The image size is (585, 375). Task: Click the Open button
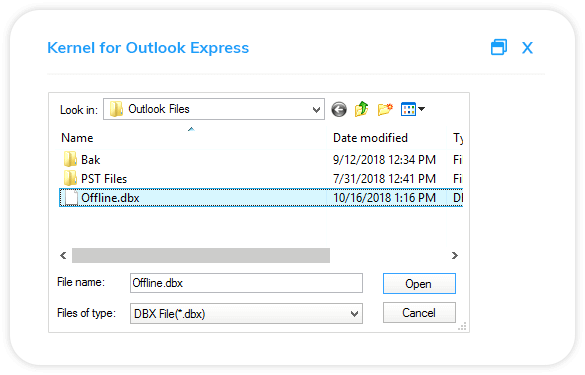tap(419, 284)
